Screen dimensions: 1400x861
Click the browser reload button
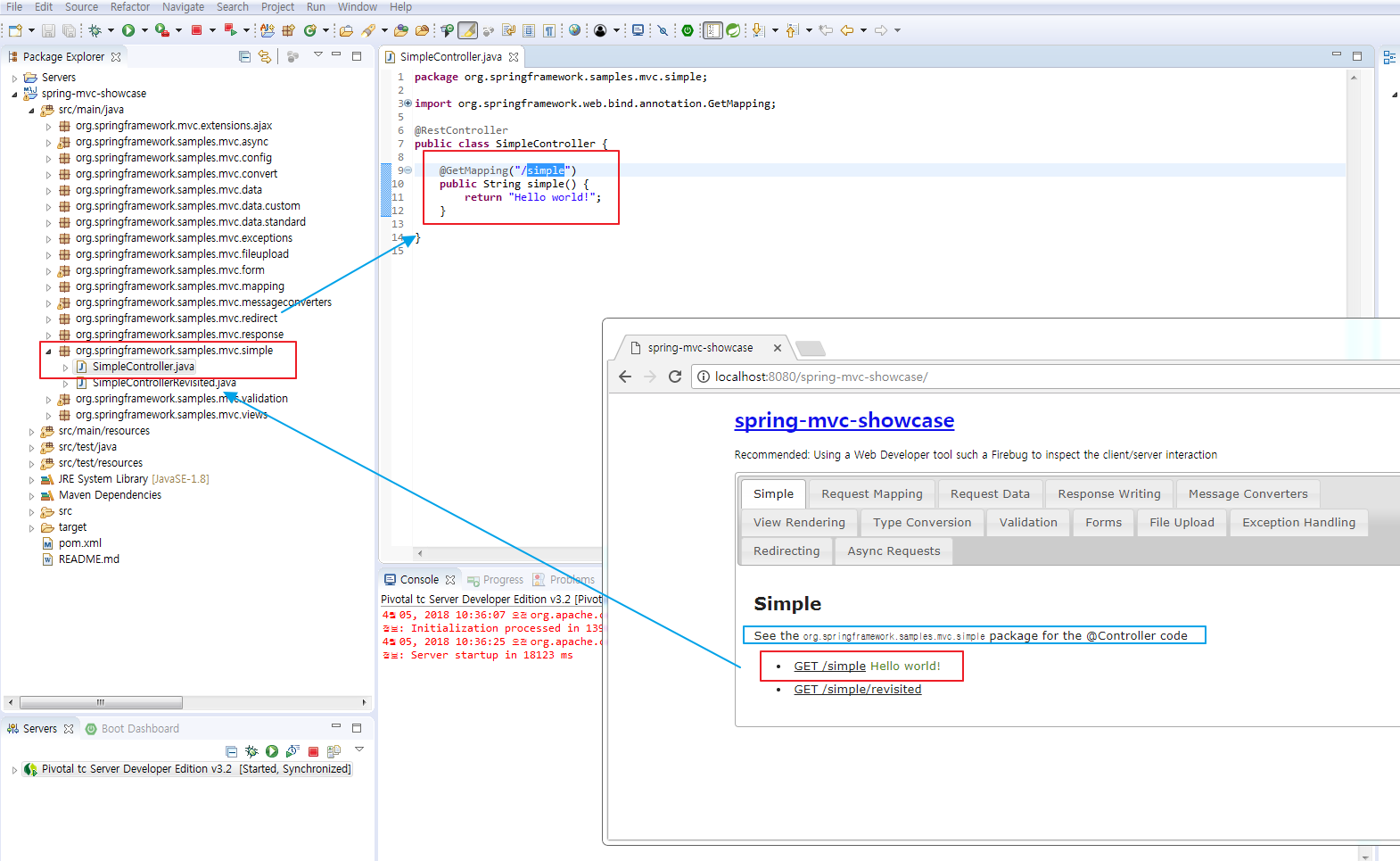[675, 377]
